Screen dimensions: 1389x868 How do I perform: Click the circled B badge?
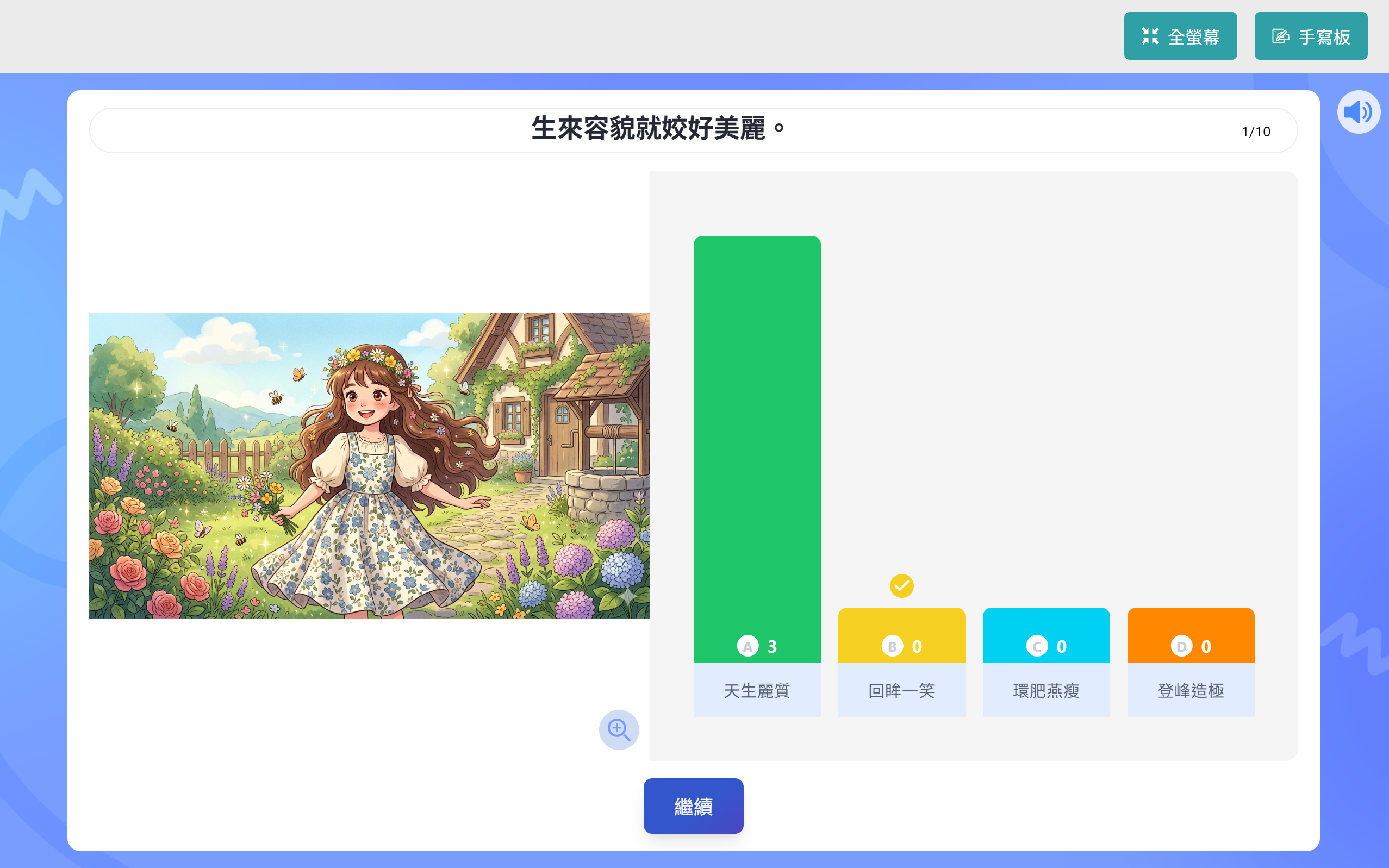[892, 646]
